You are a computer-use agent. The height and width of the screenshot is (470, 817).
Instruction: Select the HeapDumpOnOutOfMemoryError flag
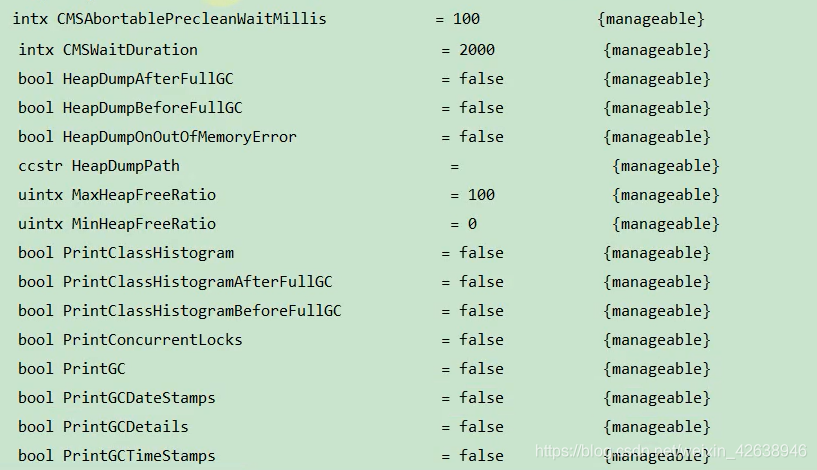[180, 137]
